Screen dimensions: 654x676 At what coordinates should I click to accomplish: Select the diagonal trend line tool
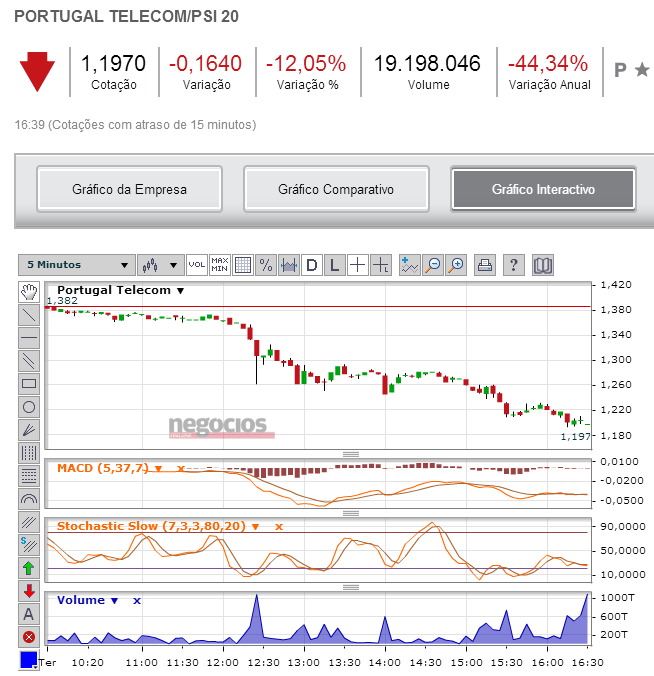coord(29,315)
